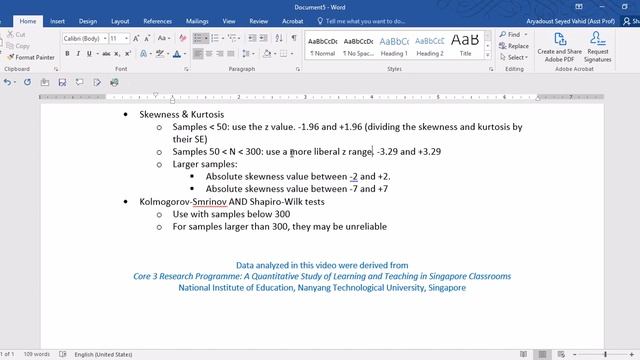640x360 pixels.
Task: Toggle align left button
Action: coord(198,53)
